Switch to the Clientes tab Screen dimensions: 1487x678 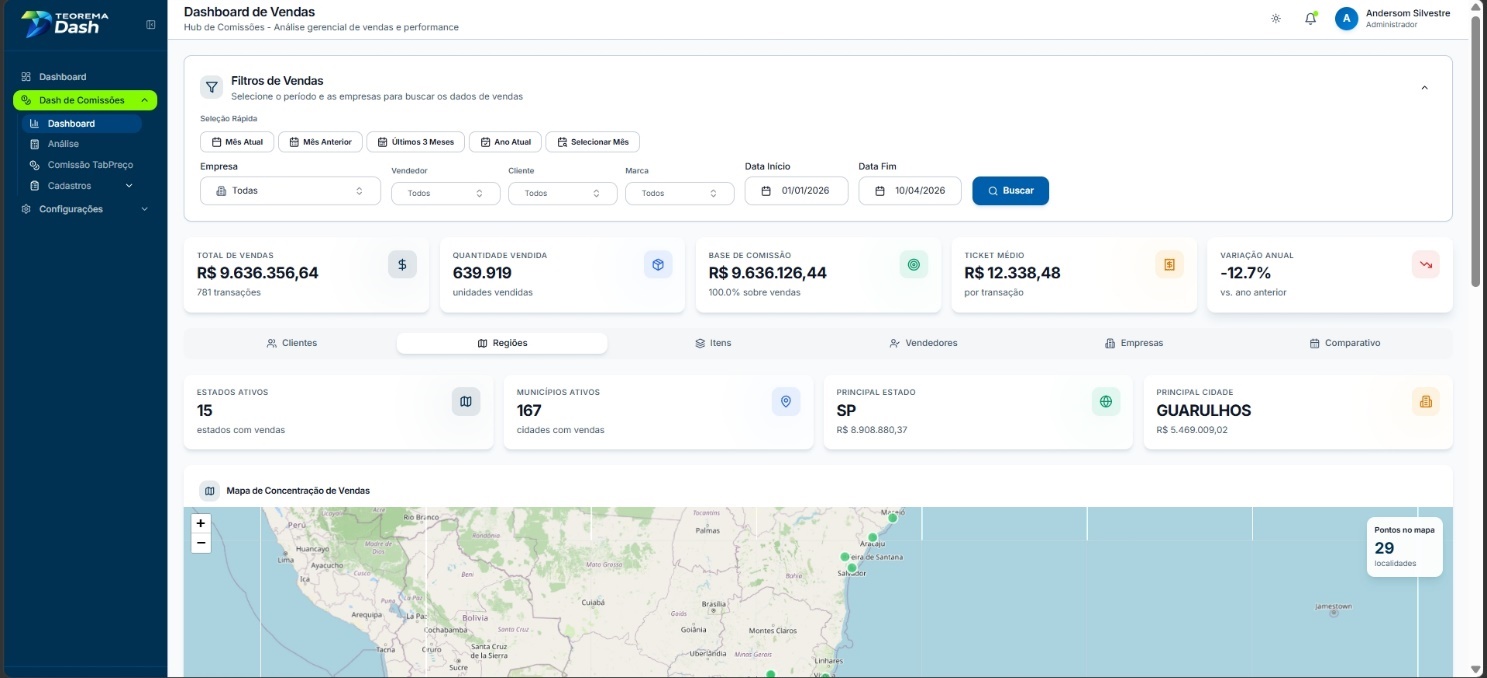pos(292,343)
